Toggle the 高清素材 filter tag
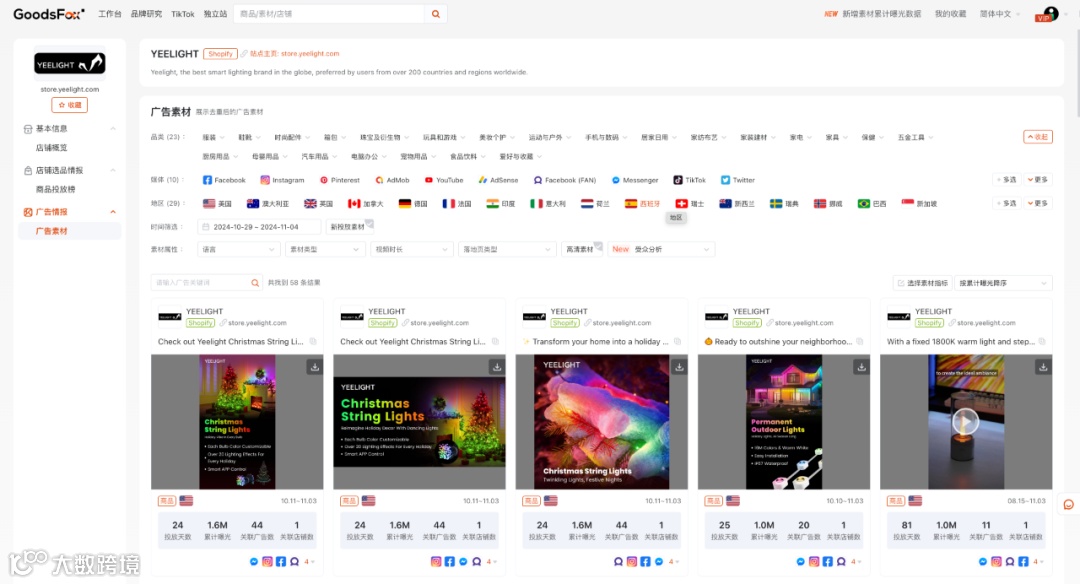The height and width of the screenshot is (584, 1080). (581, 249)
